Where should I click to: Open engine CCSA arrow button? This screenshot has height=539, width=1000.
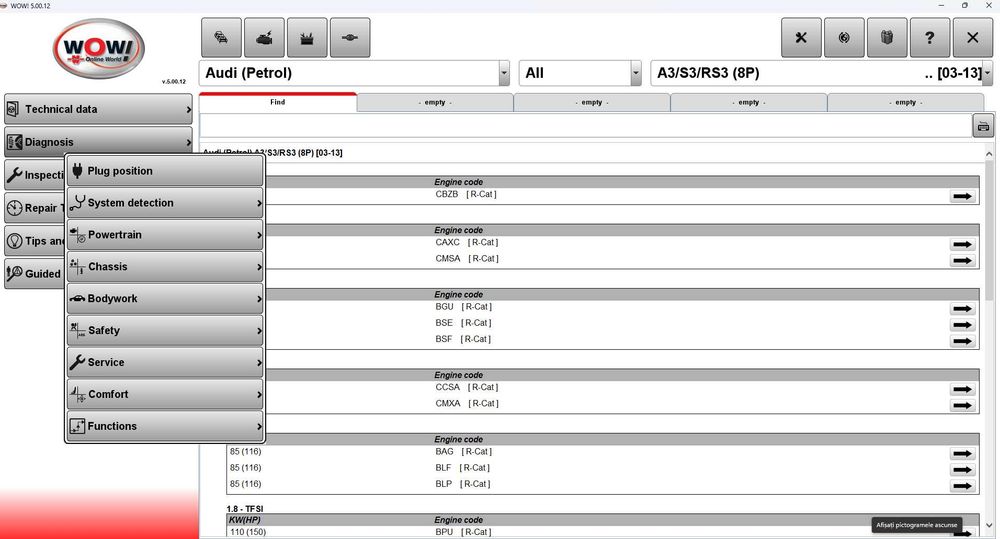pos(962,389)
